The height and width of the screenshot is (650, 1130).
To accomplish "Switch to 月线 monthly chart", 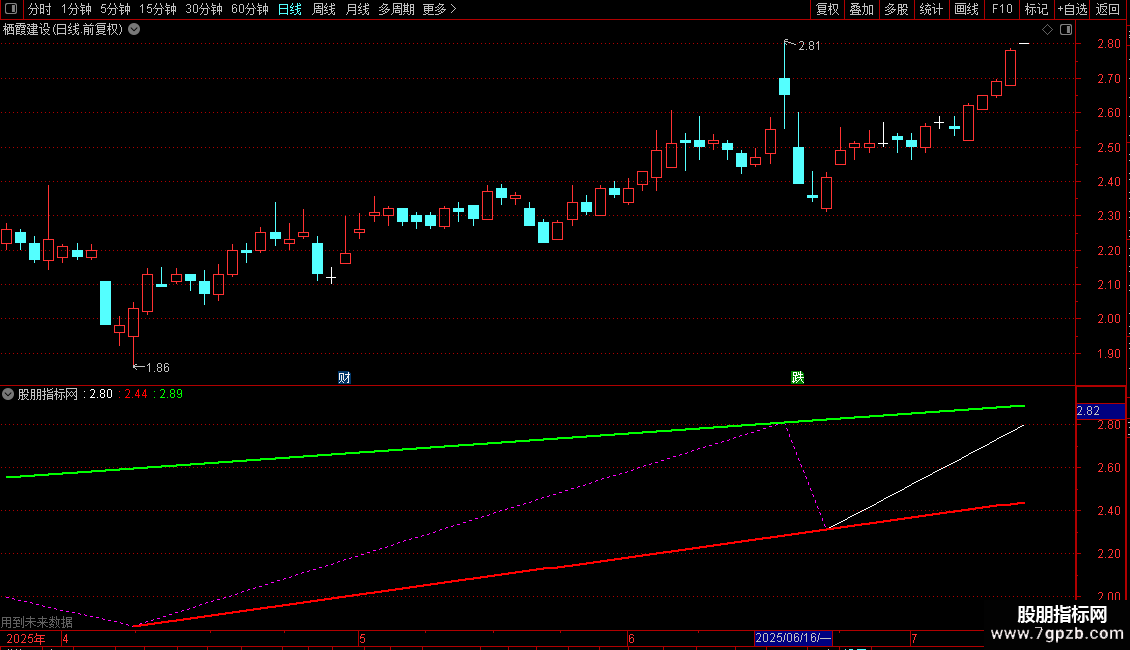I will 357,9.
